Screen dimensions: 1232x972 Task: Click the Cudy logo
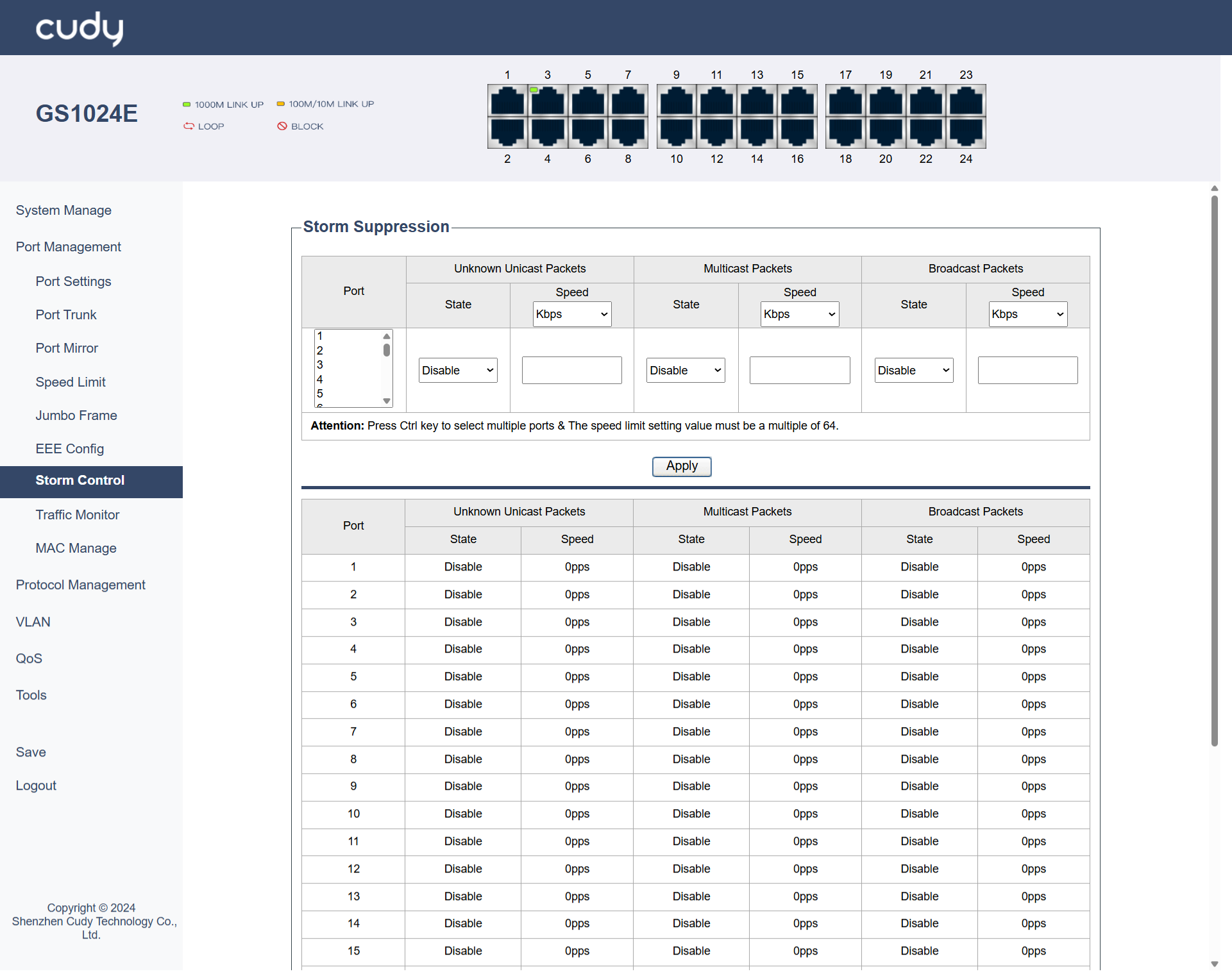pos(80,28)
